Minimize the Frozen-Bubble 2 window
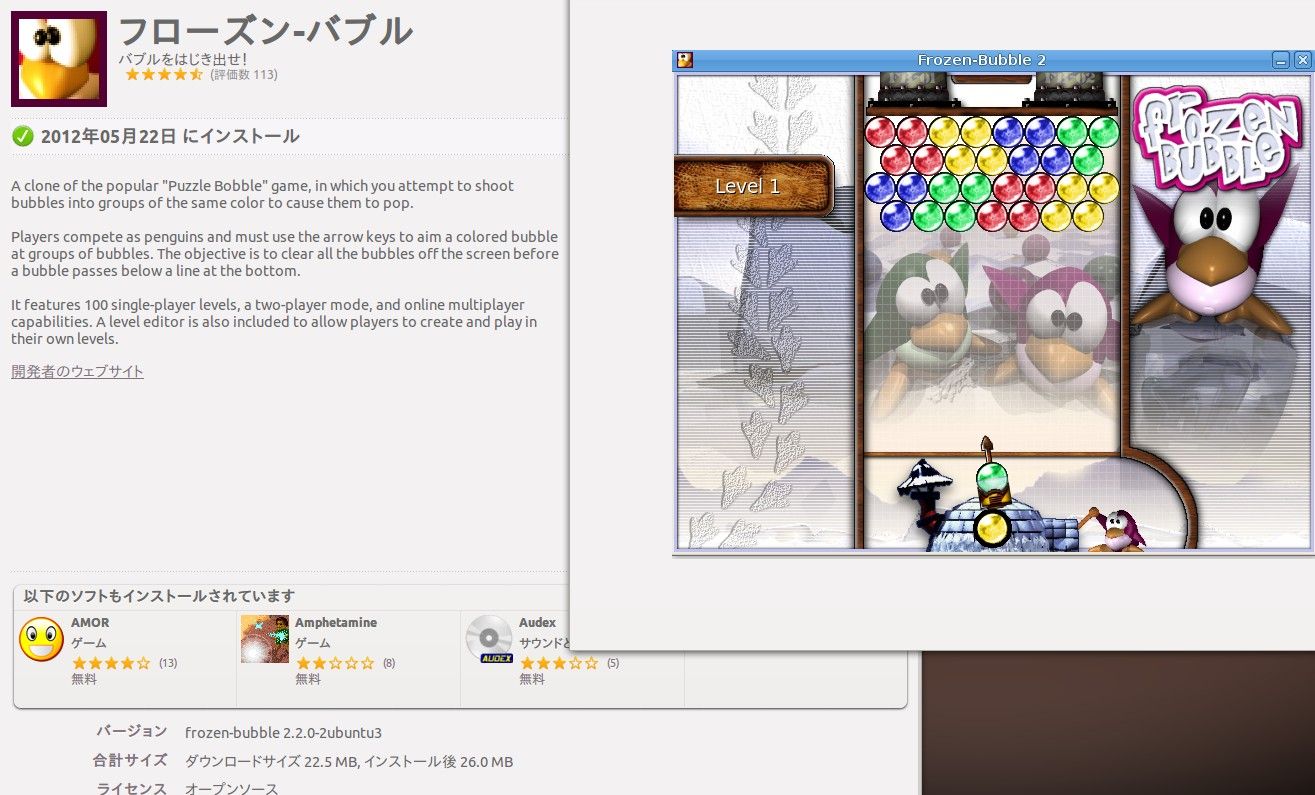Image resolution: width=1315 pixels, height=795 pixels. (1281, 60)
